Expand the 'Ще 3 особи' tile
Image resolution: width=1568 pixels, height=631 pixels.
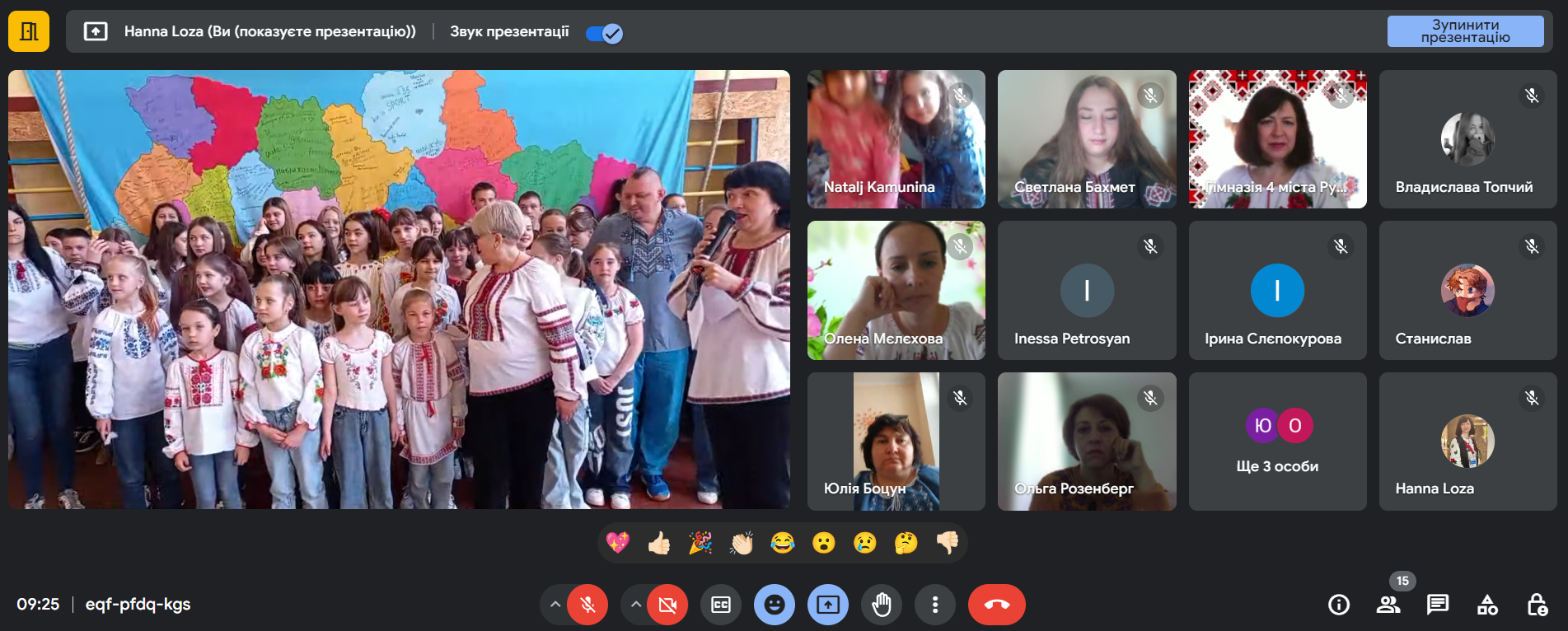(x=1277, y=442)
